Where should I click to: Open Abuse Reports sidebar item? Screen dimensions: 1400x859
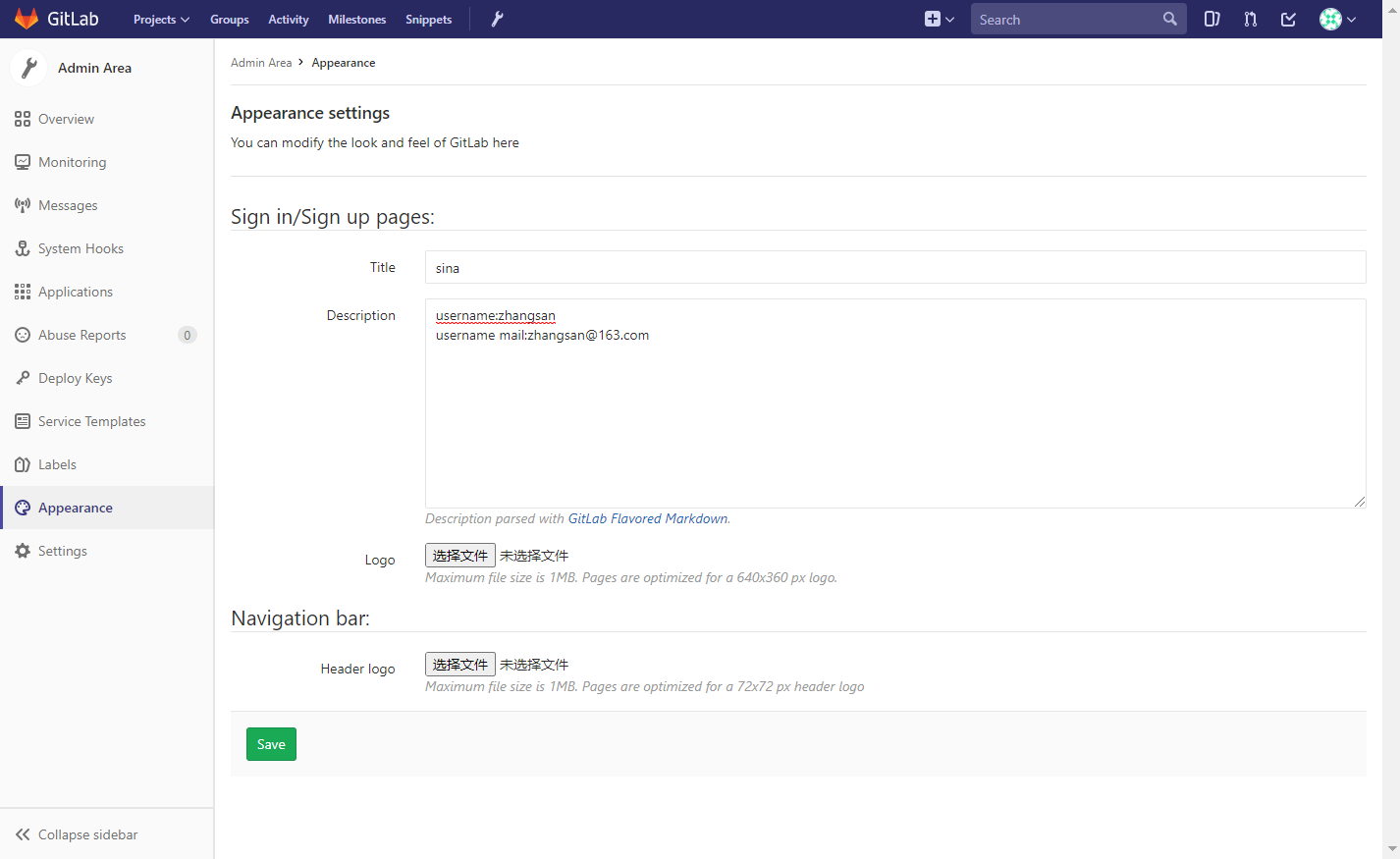107,335
